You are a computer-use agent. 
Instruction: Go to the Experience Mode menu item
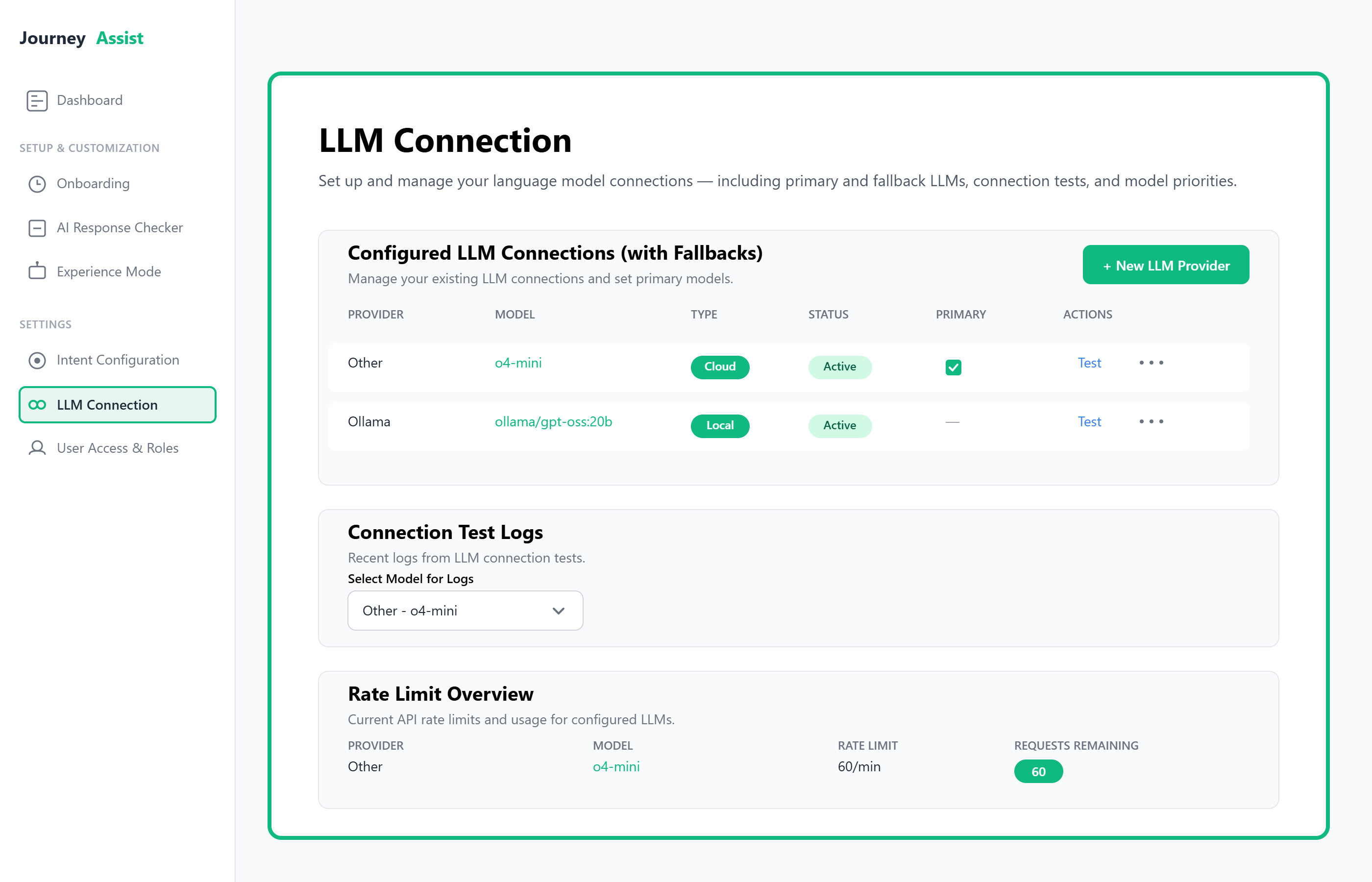[x=109, y=271]
